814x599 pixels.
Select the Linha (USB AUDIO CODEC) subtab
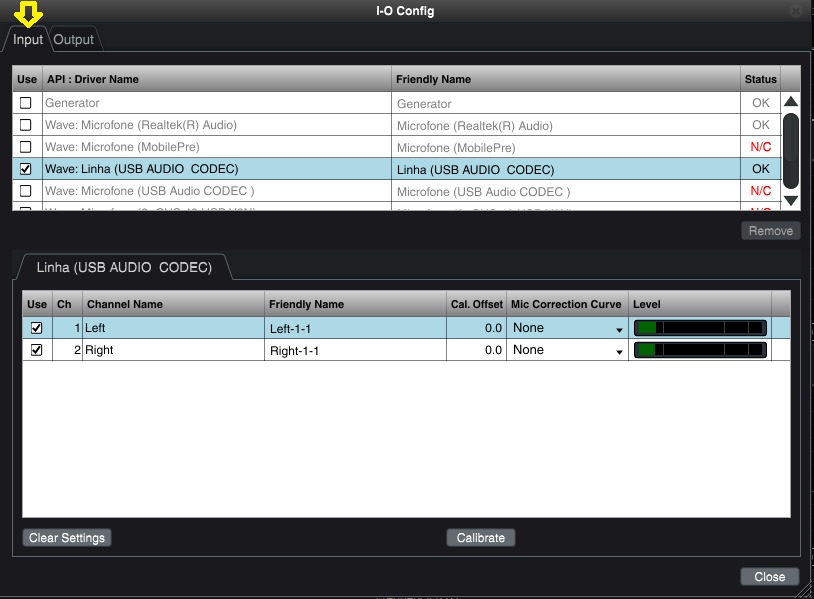point(124,268)
